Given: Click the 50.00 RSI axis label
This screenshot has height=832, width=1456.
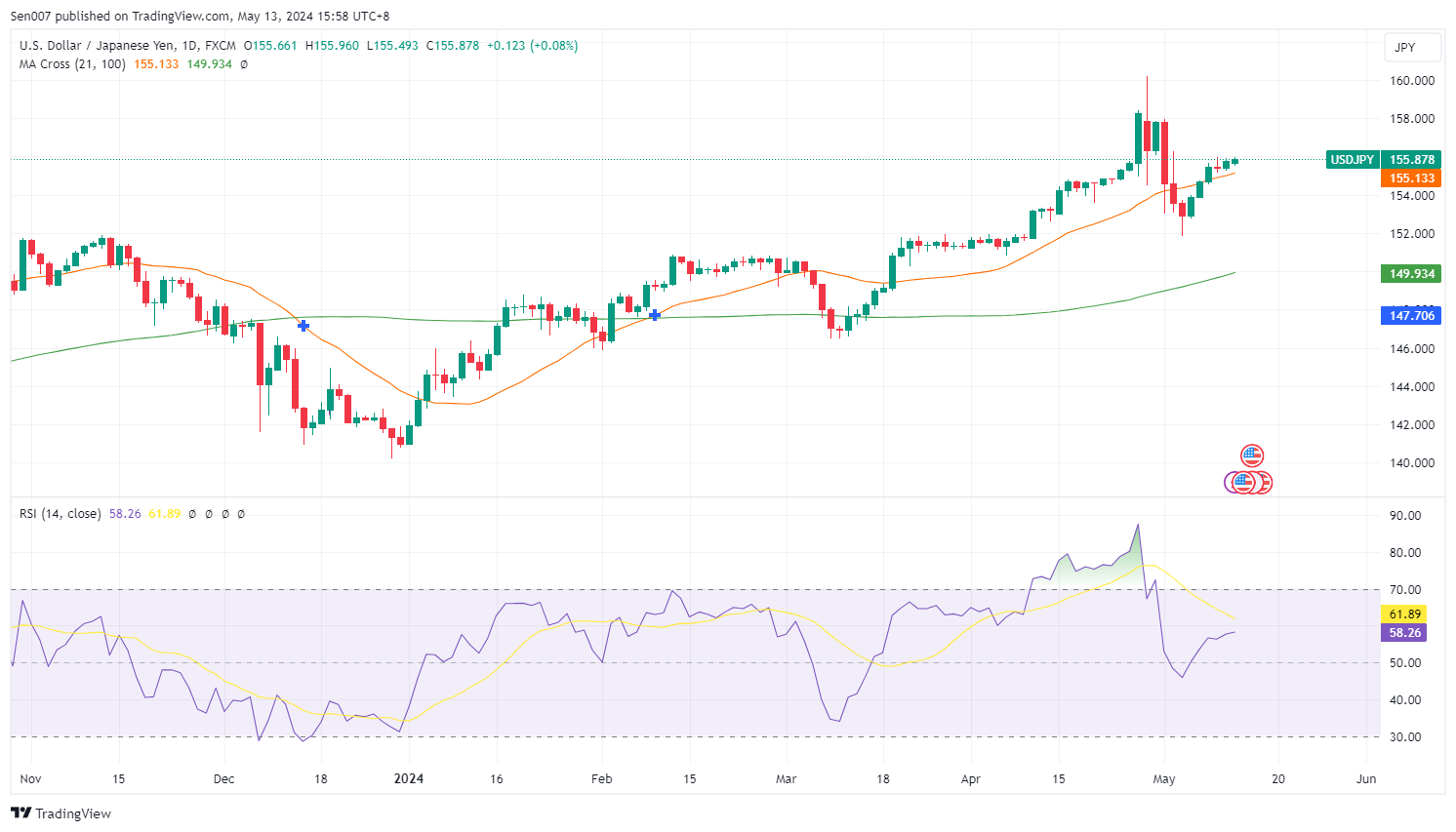Looking at the screenshot, I should [1405, 663].
